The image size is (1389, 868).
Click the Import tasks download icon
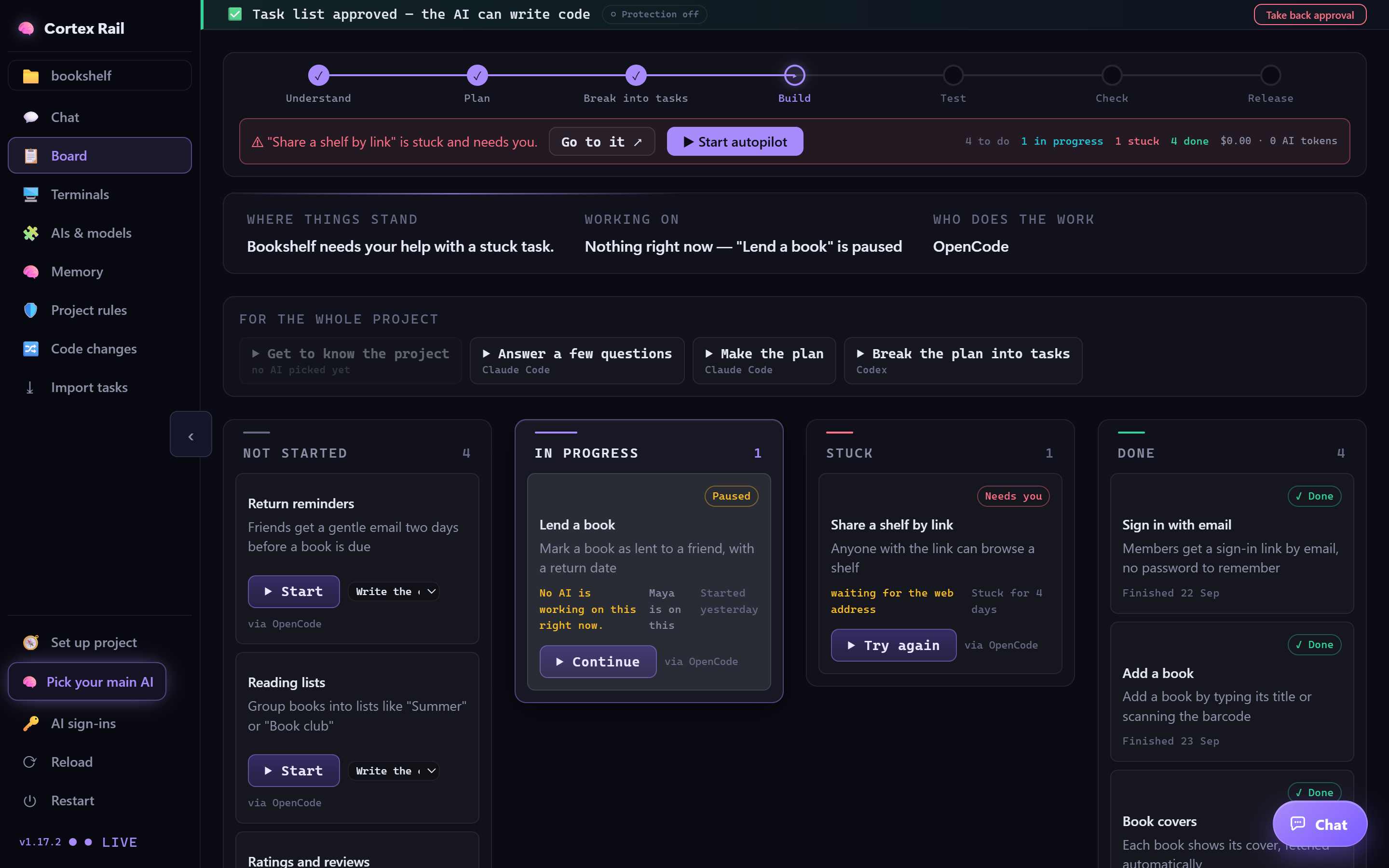(30, 388)
